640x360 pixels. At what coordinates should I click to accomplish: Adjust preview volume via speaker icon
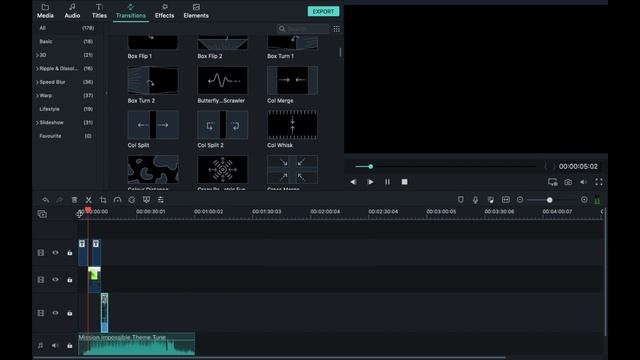tap(583, 182)
